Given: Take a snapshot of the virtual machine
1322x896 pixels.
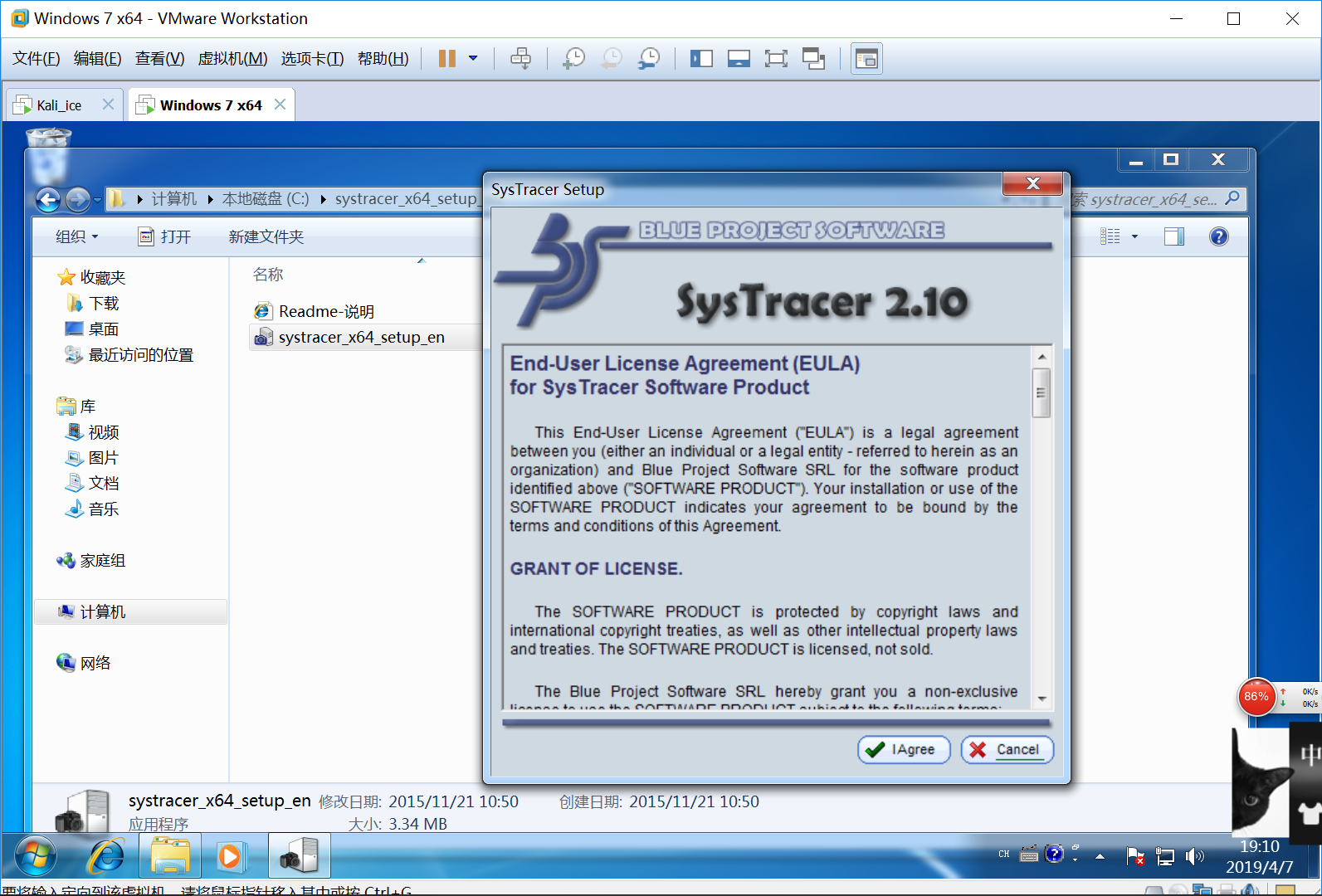Looking at the screenshot, I should 573,58.
